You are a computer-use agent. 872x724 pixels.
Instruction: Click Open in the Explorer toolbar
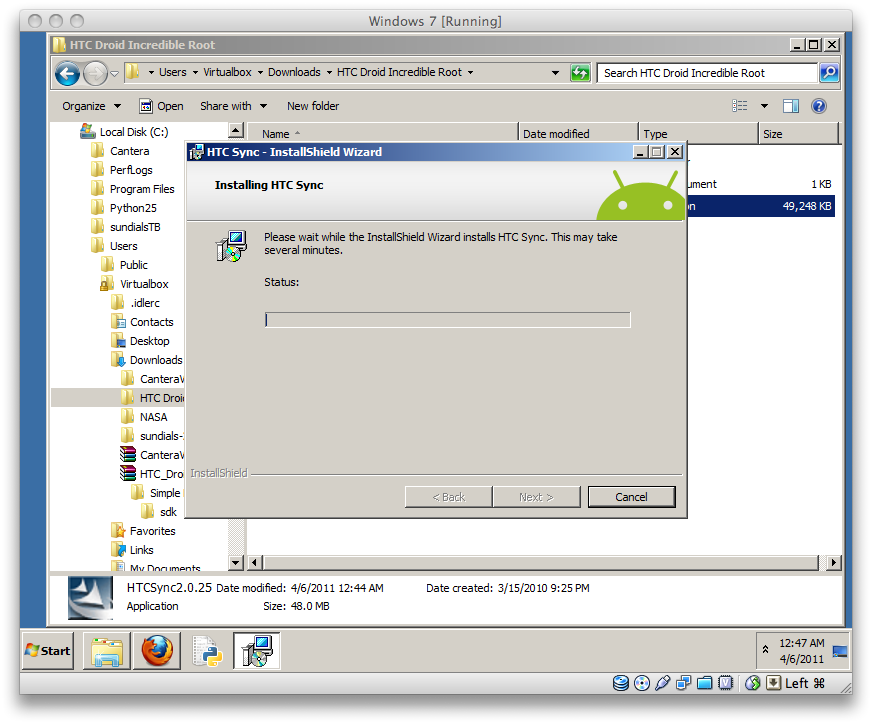(x=161, y=106)
